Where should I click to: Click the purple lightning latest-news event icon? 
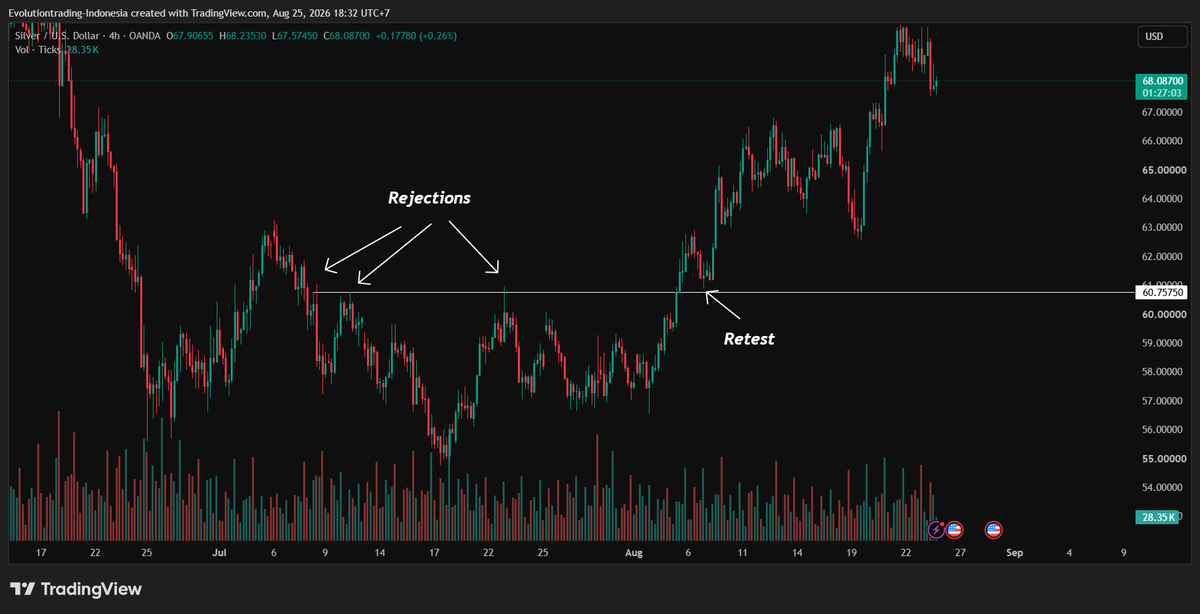(x=937, y=530)
